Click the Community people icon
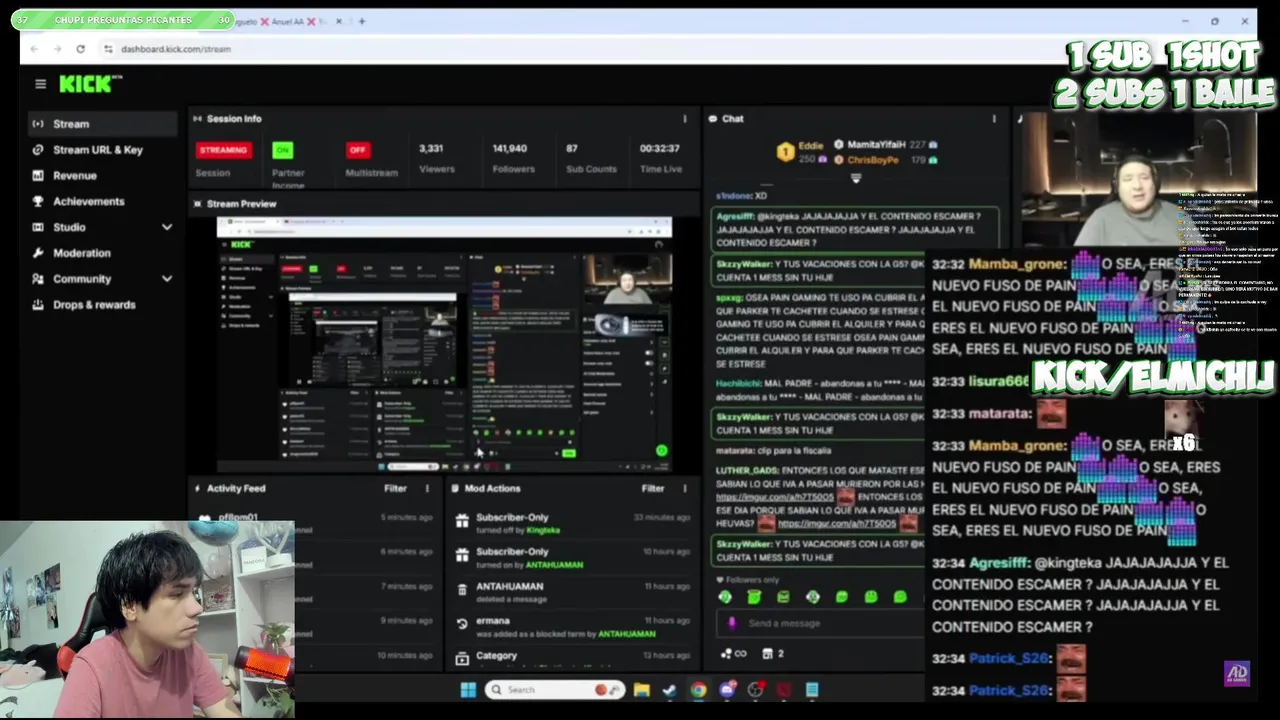The width and height of the screenshot is (1280, 720). pyautogui.click(x=38, y=279)
